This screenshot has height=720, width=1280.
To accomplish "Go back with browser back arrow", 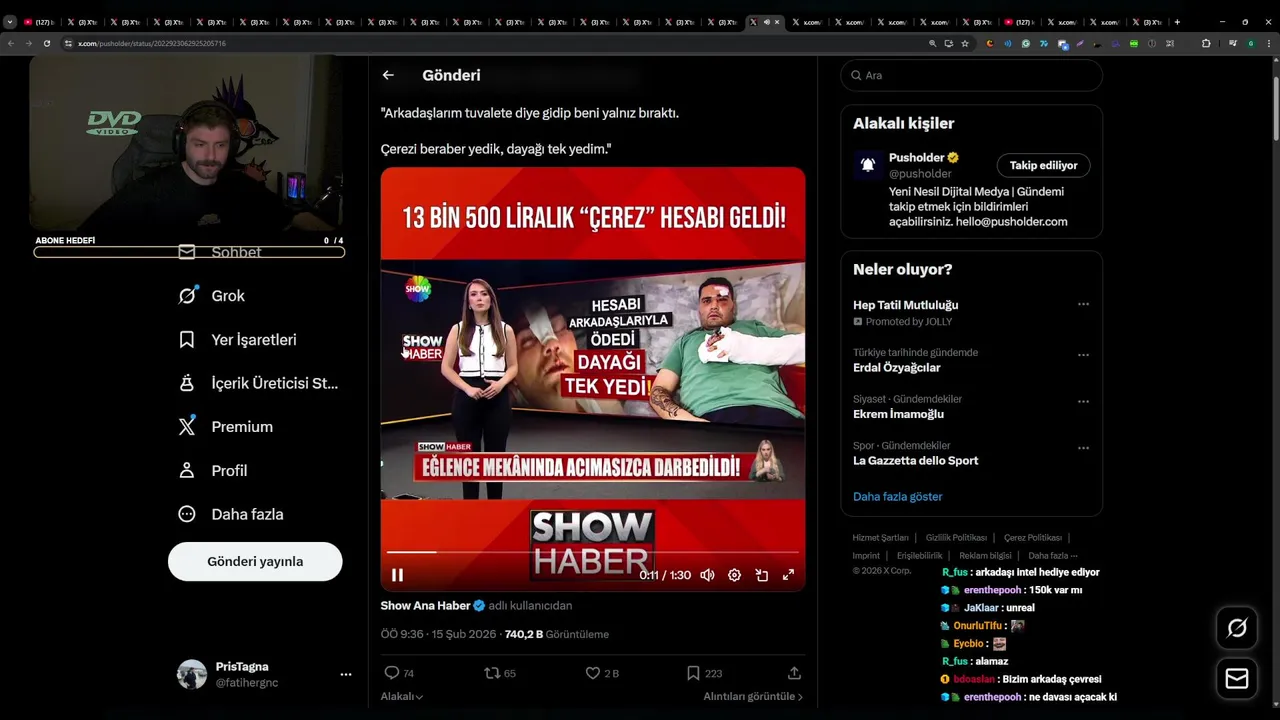I will 11,43.
